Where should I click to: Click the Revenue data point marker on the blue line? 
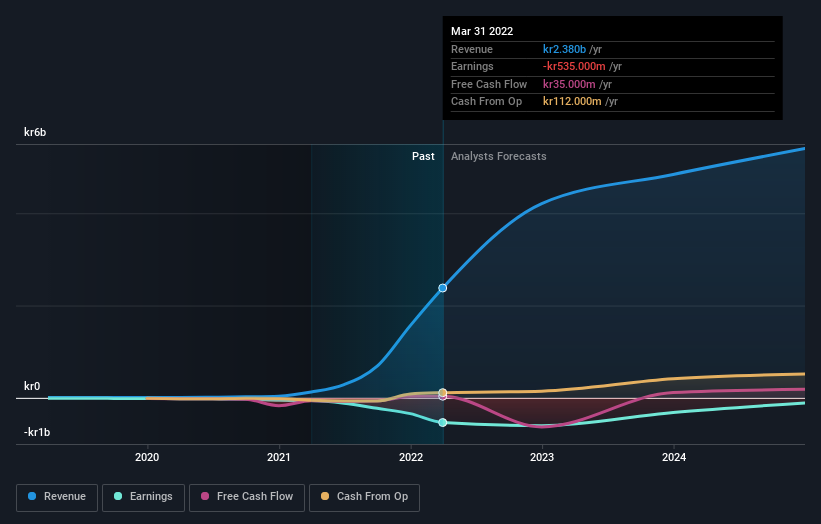point(442,288)
